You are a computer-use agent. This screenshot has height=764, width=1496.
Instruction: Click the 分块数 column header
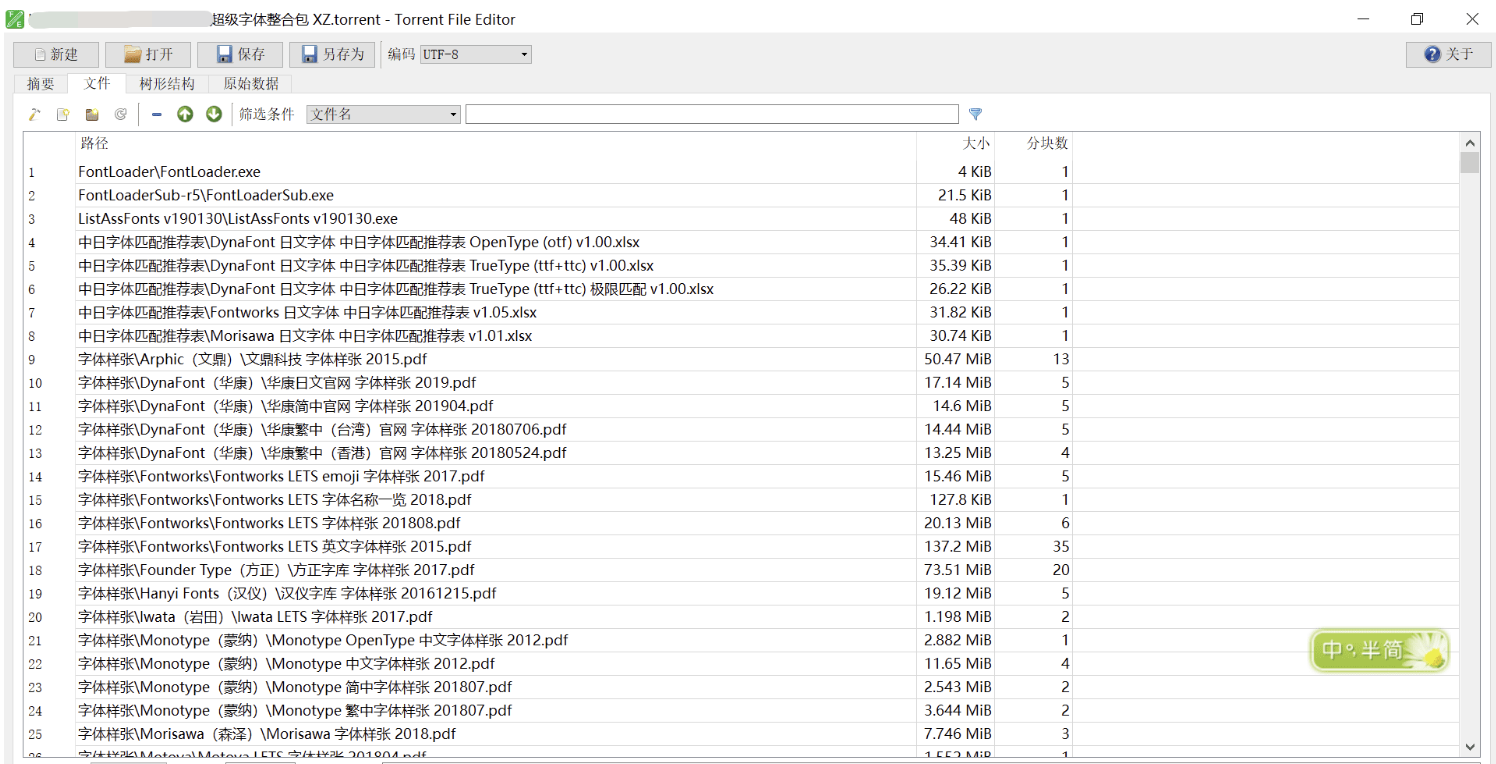[x=1034, y=144]
